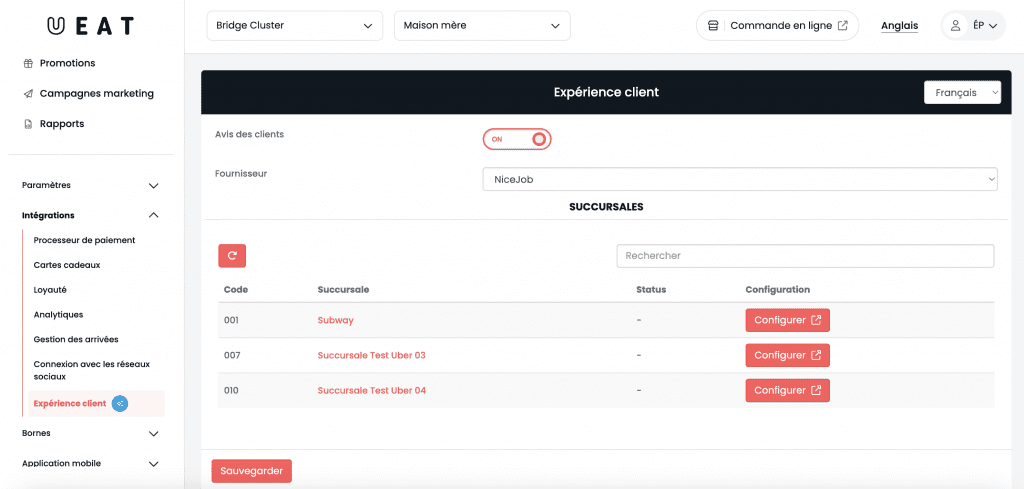
Task: Turn off the Avis des clients switch
Action: point(517,139)
